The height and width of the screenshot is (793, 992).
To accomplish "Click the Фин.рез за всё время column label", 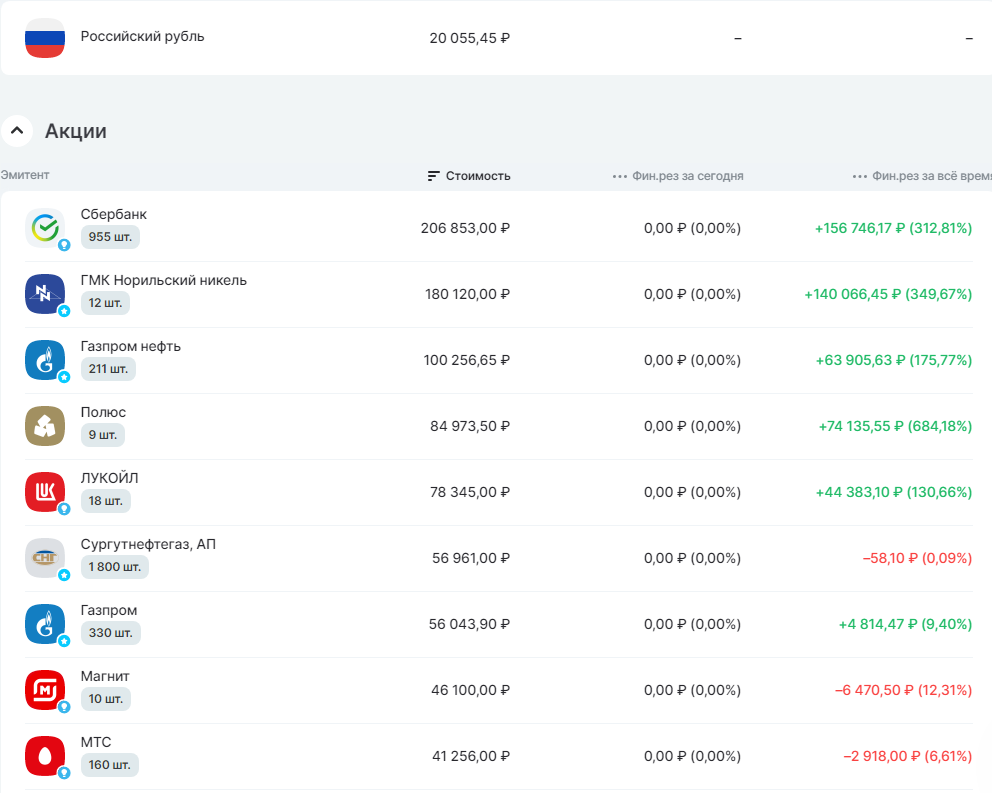I will pyautogui.click(x=932, y=176).
